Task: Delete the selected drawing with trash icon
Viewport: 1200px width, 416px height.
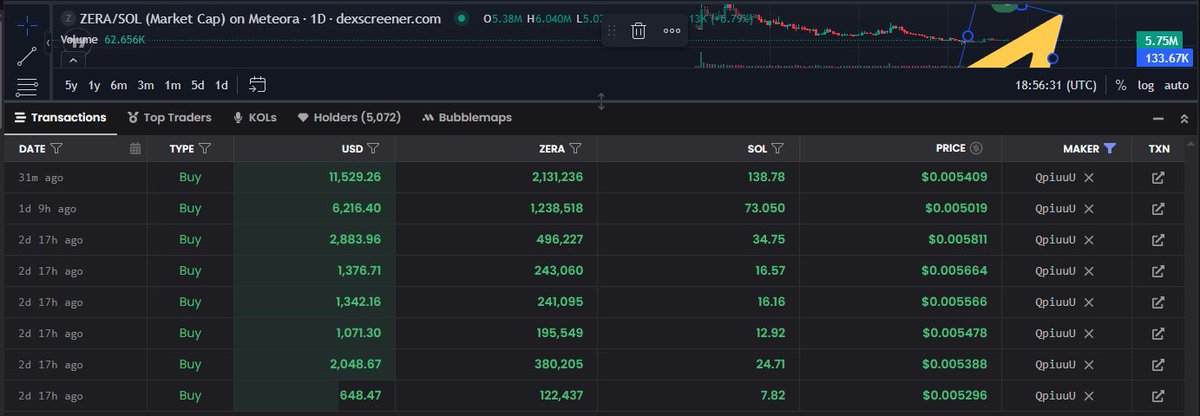Action: [x=638, y=31]
